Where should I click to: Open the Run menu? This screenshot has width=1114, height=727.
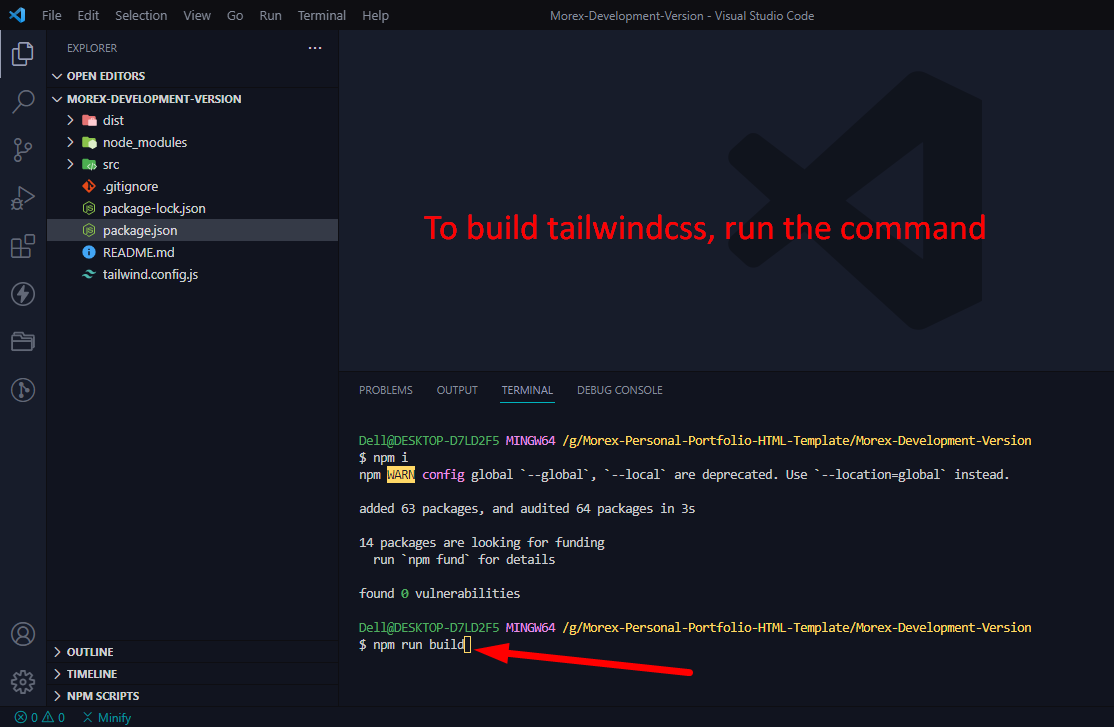click(271, 15)
